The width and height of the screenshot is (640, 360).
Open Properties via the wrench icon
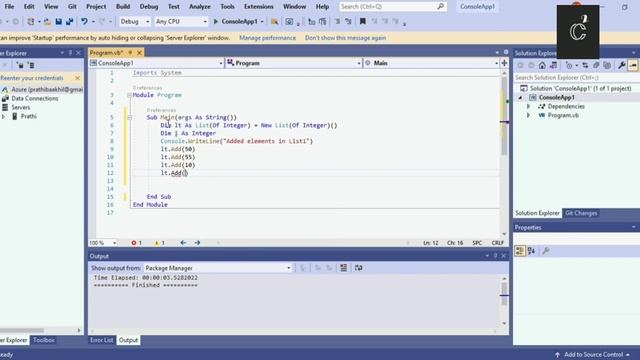621,65
